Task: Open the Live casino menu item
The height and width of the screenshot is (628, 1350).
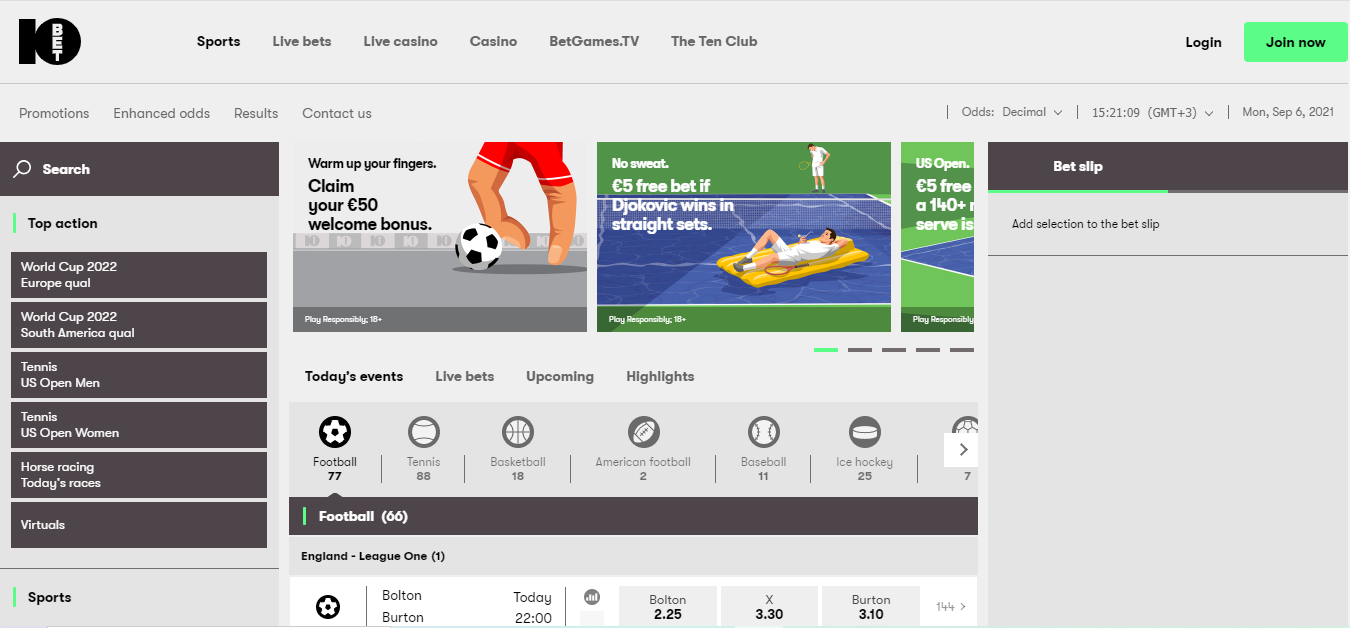Action: 400,42
